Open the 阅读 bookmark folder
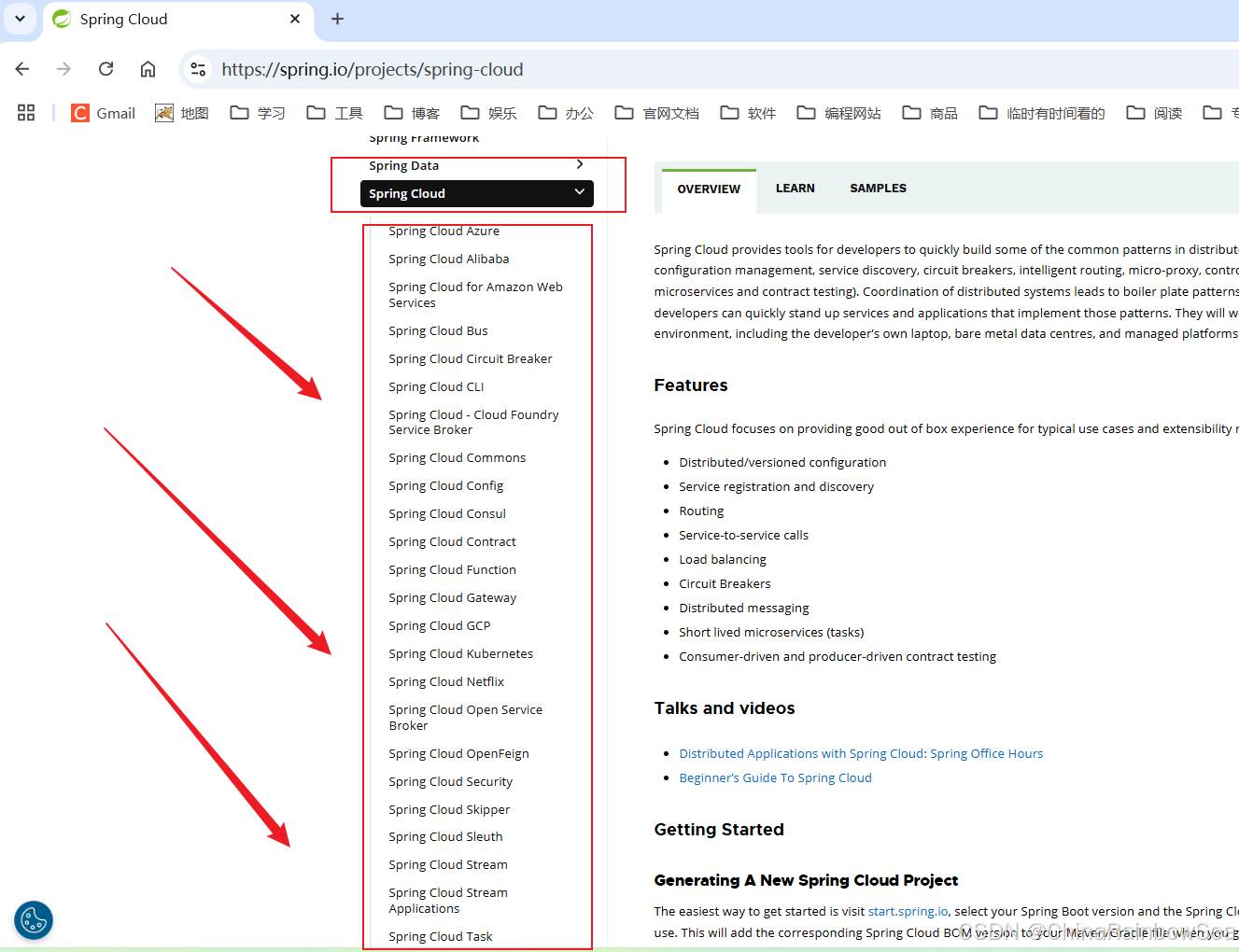This screenshot has width=1239, height=952. pyautogui.click(x=1154, y=113)
